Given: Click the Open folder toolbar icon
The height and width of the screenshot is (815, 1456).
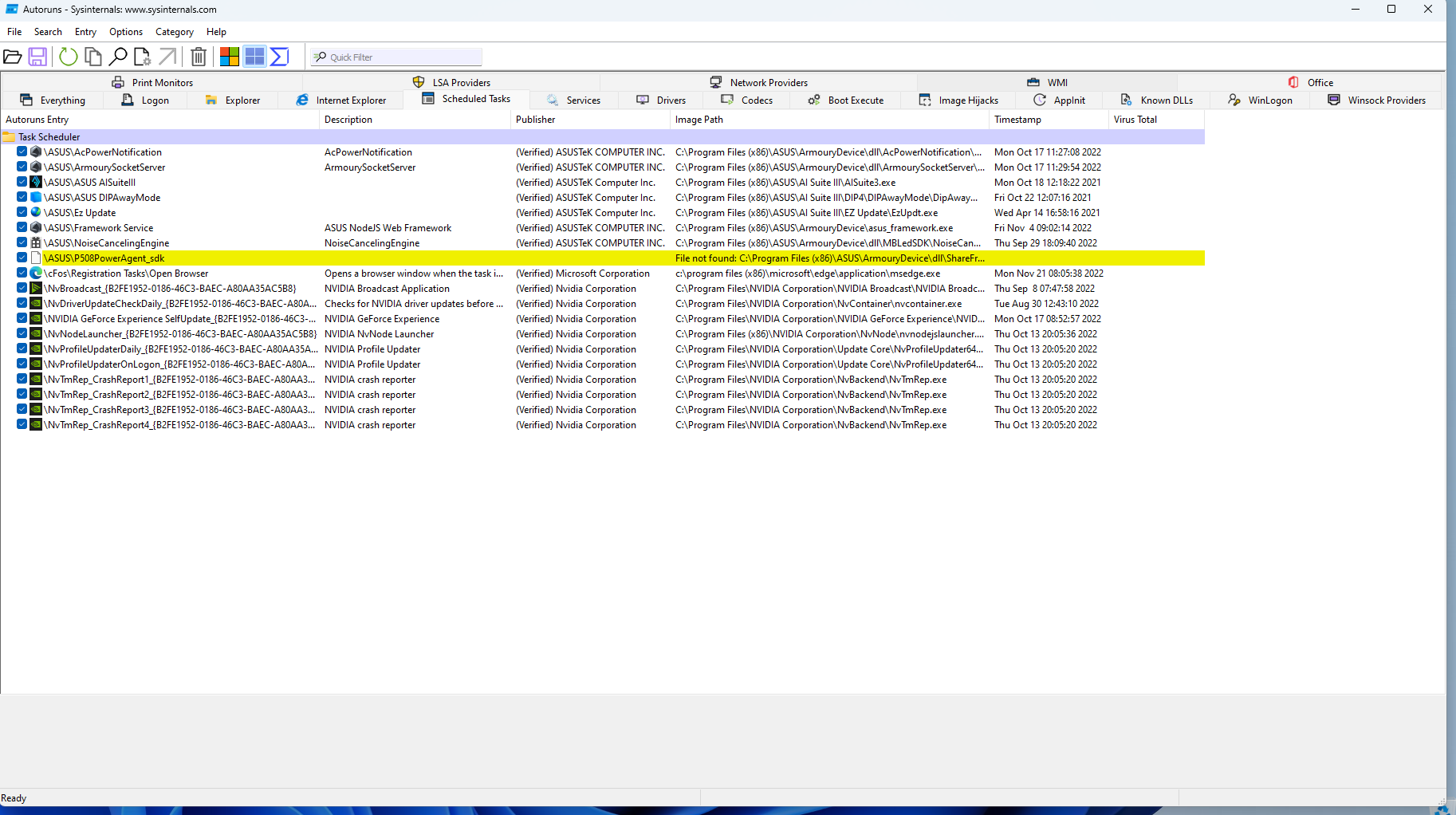Looking at the screenshot, I should (13, 57).
